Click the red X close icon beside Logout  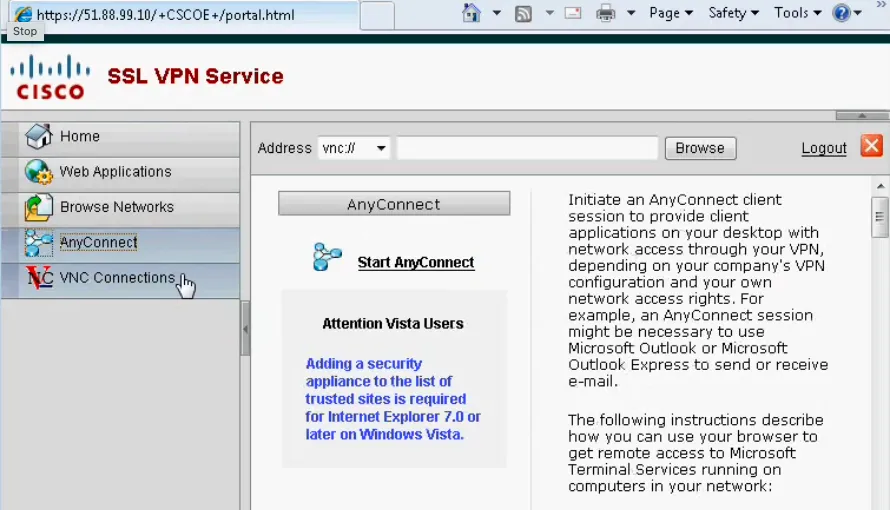(x=871, y=146)
